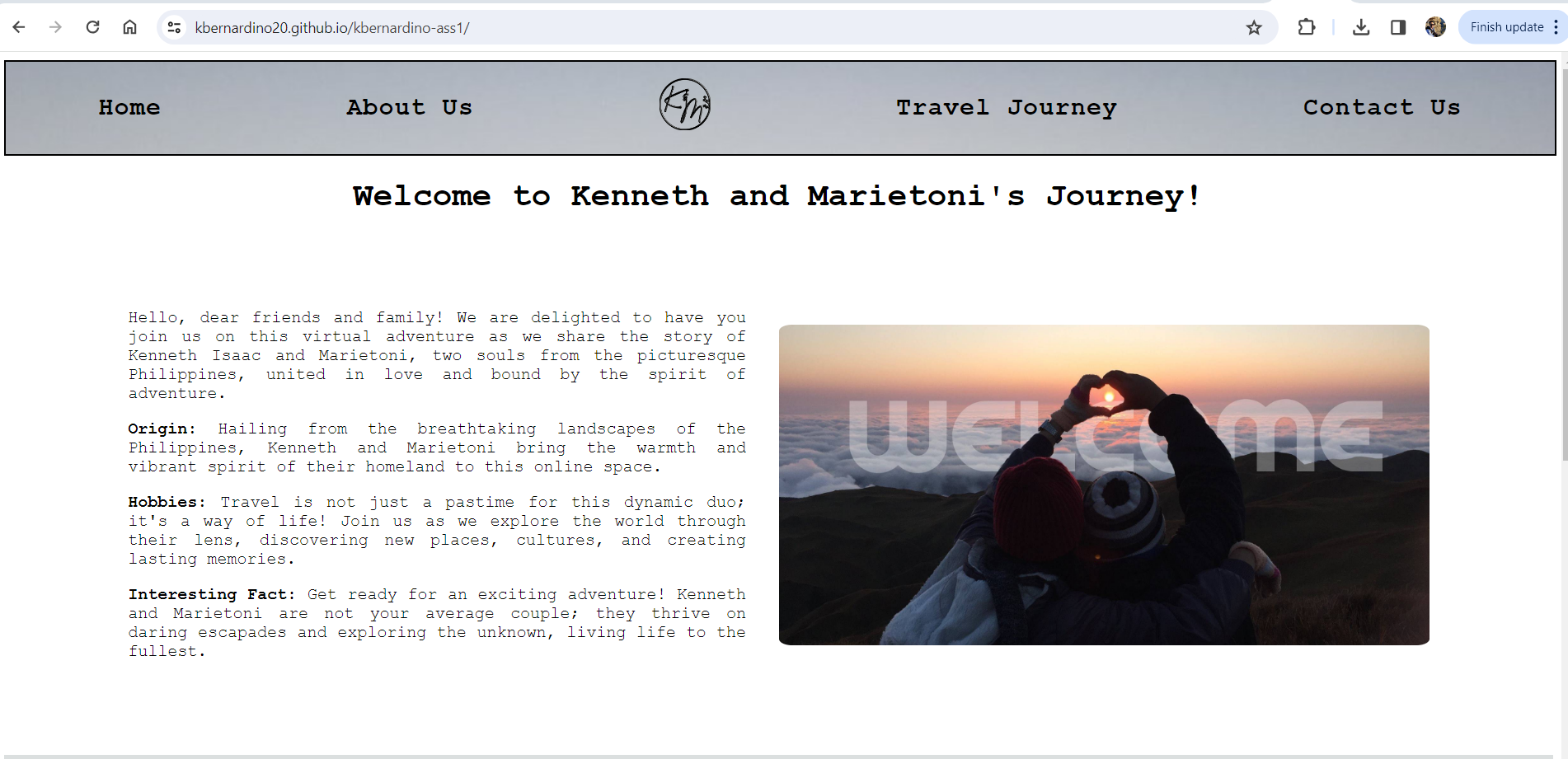Viewport: 1568px width, 759px height.
Task: Click the browser back arrow
Action: point(19,27)
